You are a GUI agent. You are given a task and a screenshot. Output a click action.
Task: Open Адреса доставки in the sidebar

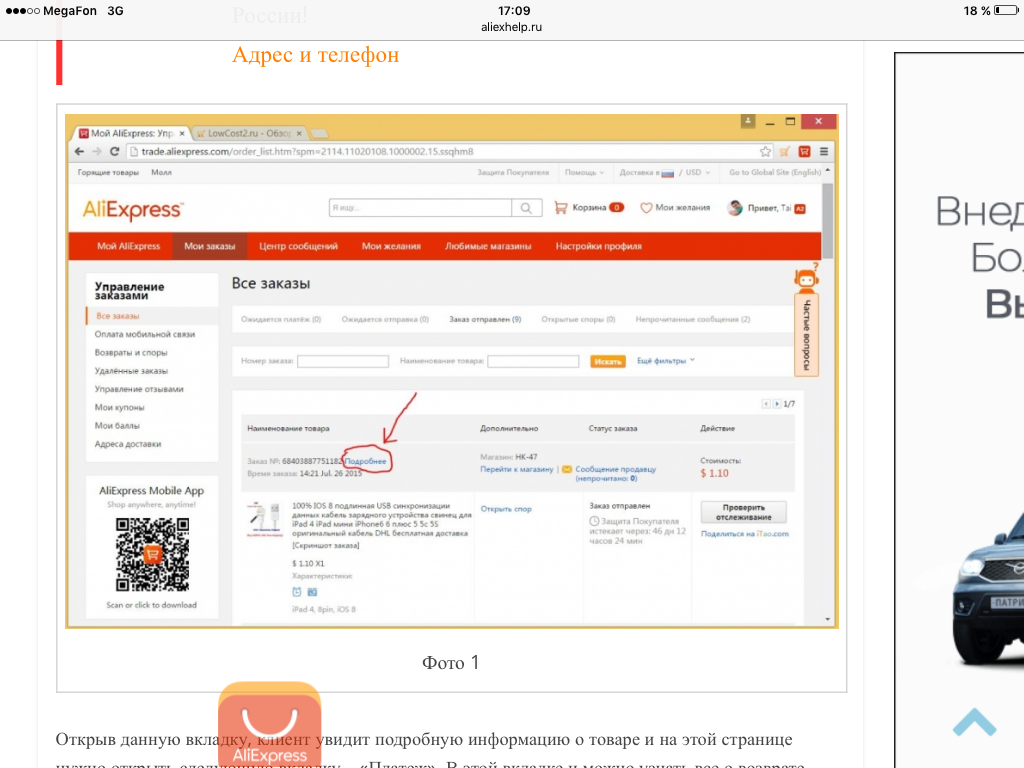pyautogui.click(x=128, y=444)
